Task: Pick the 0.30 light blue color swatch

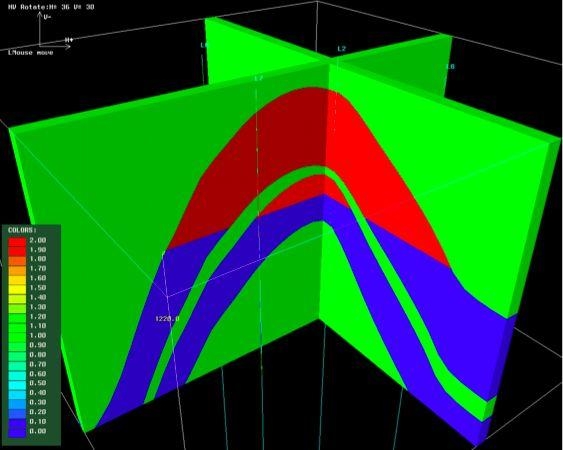Action: (17, 403)
